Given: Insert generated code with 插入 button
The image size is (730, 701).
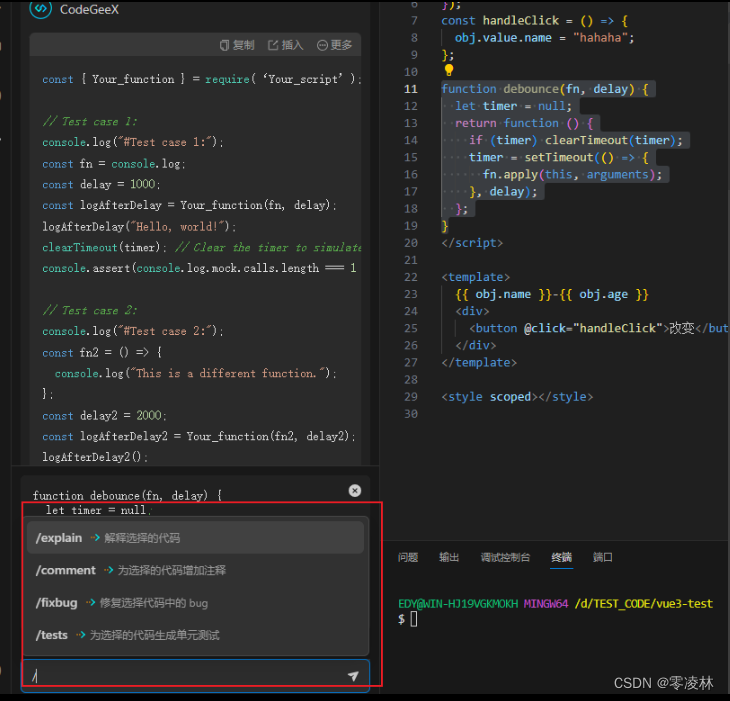Looking at the screenshot, I should 285,45.
